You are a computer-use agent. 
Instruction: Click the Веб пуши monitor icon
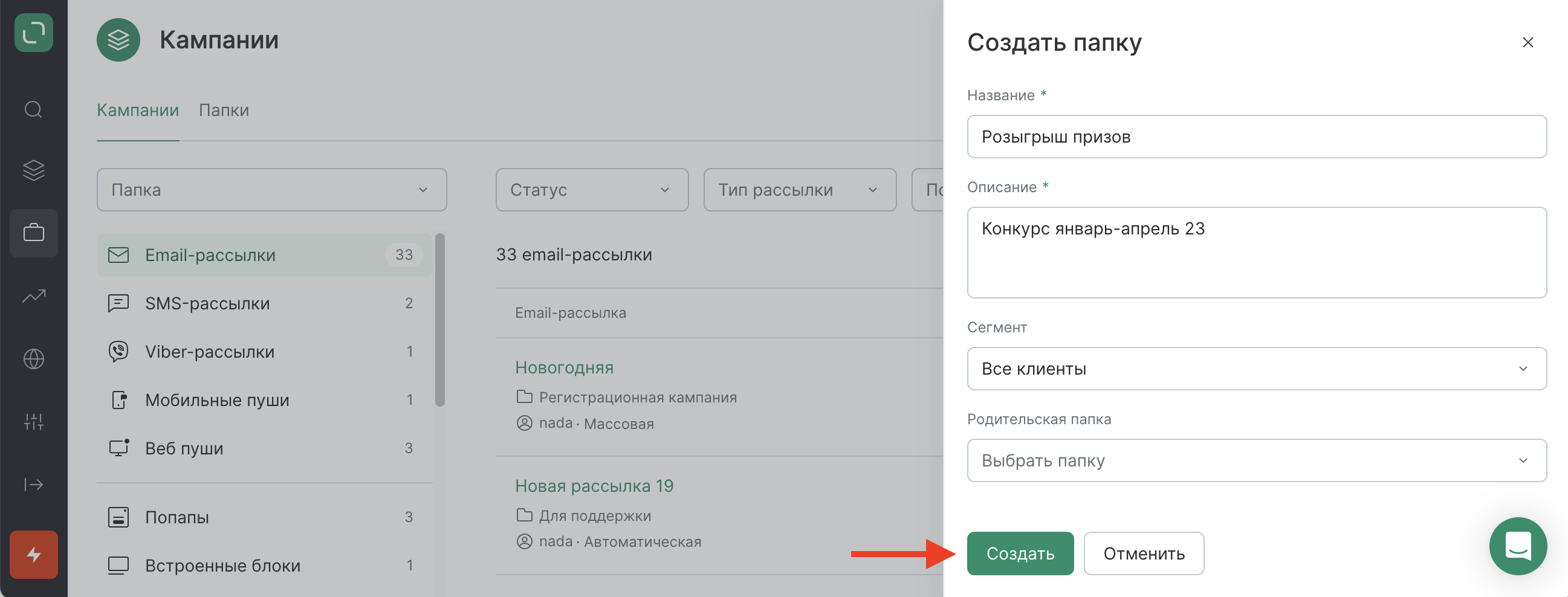[x=118, y=448]
